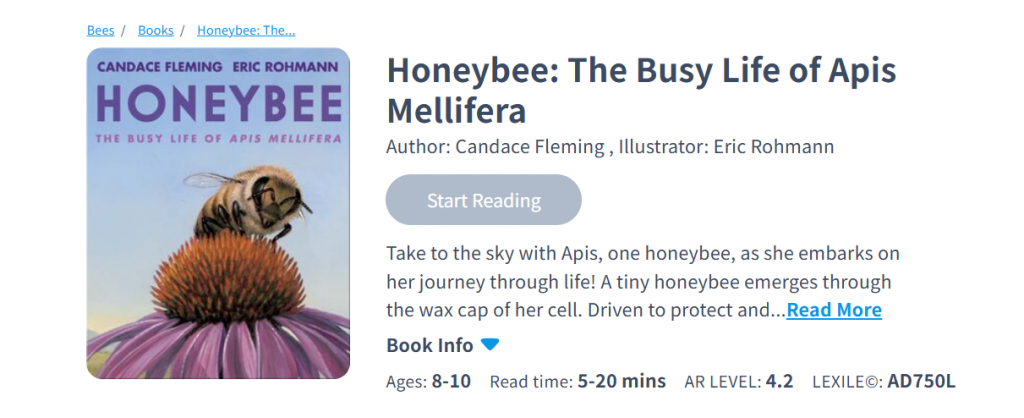Expand the Book Info section label

point(430,346)
